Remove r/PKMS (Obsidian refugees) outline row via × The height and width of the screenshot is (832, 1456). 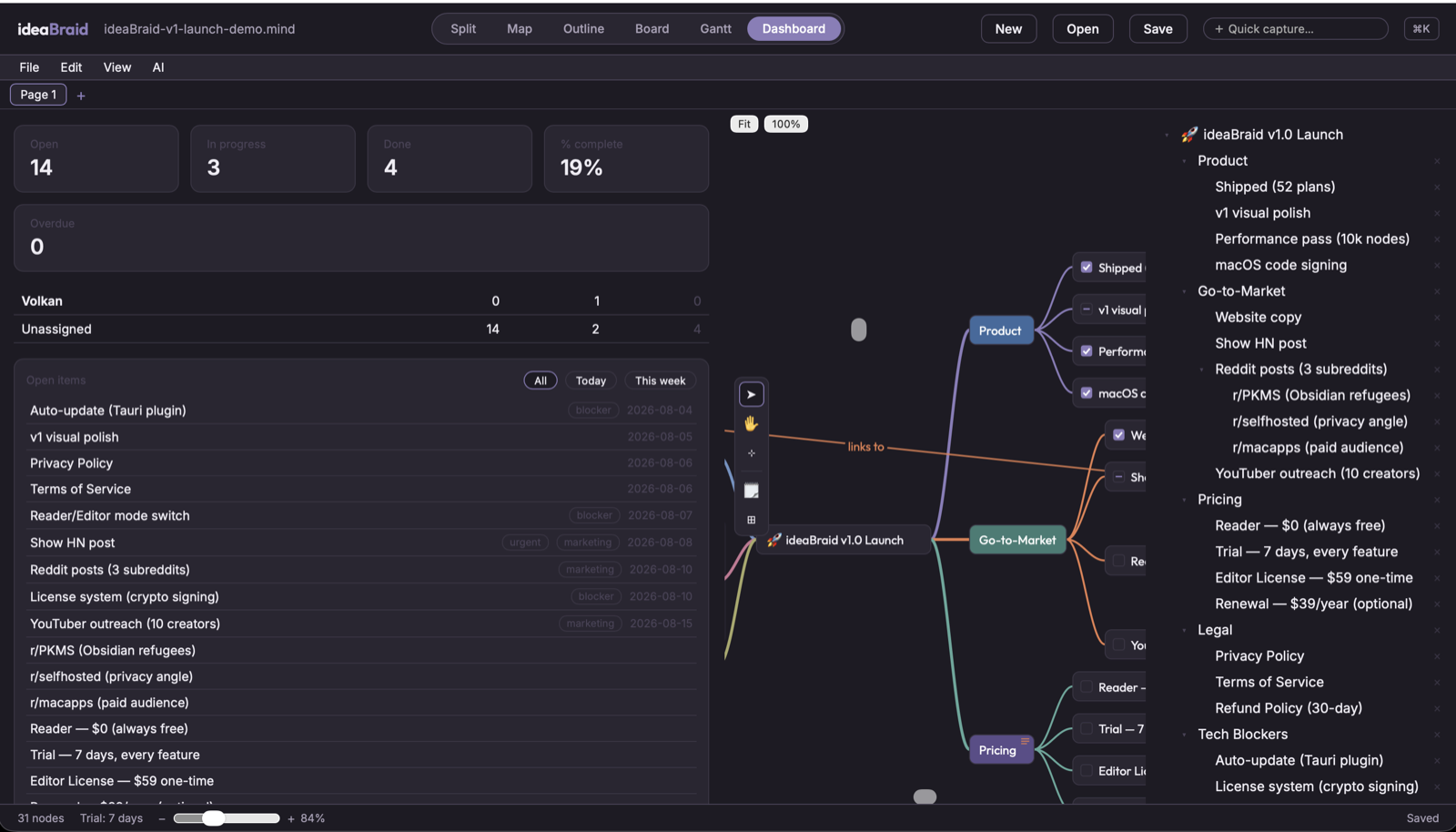(1437, 396)
